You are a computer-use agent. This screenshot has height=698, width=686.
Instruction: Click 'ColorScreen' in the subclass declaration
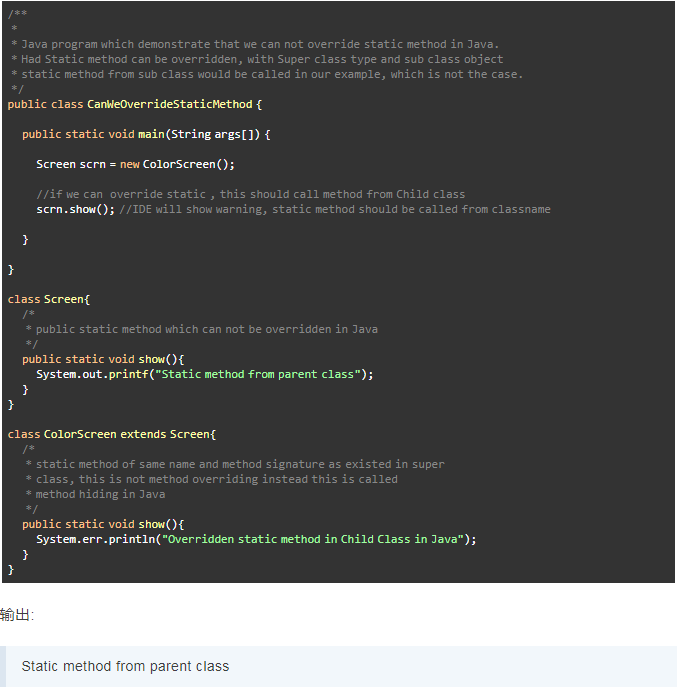(80, 434)
